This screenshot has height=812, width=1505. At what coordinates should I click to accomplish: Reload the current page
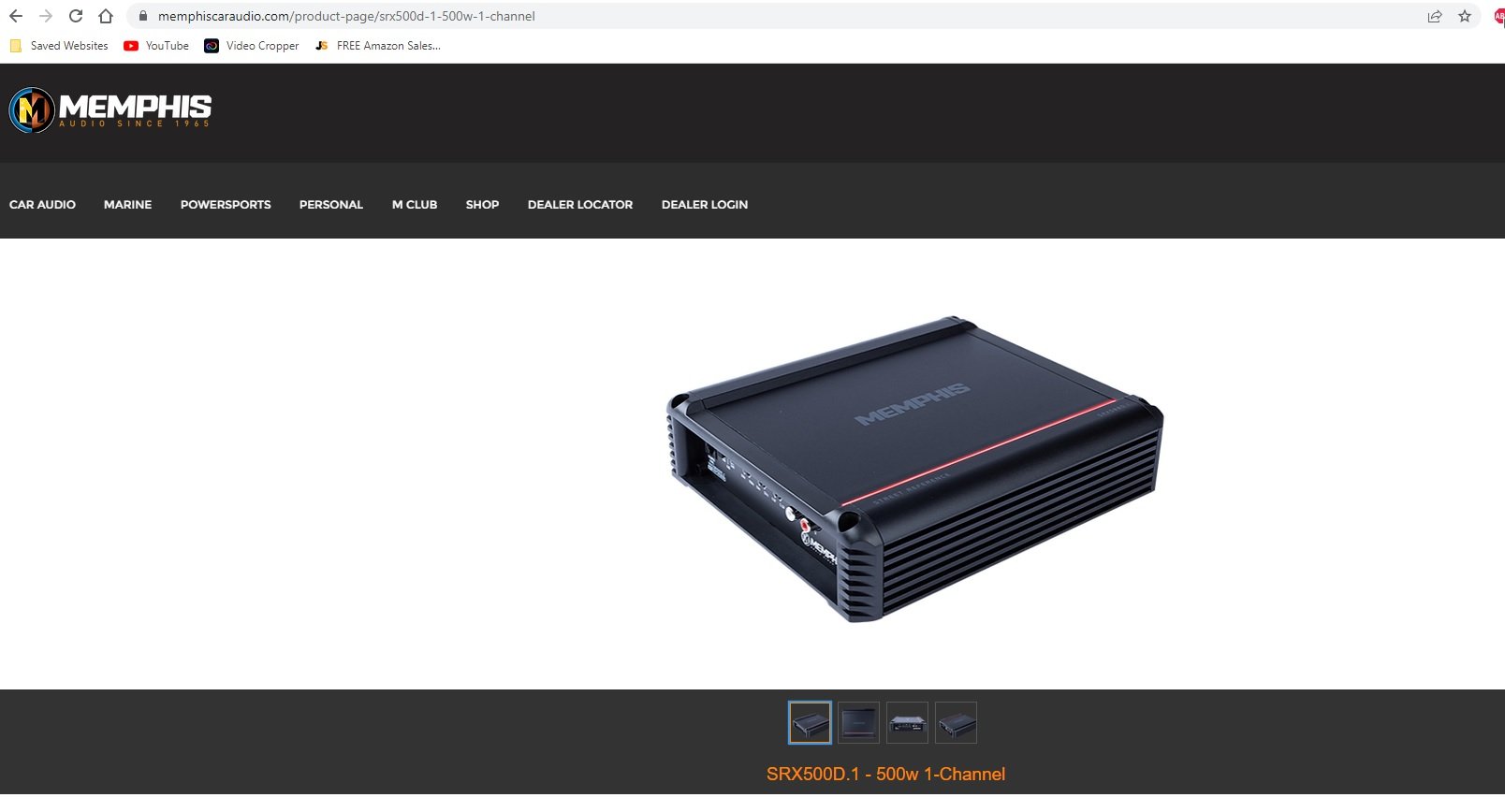(76, 16)
